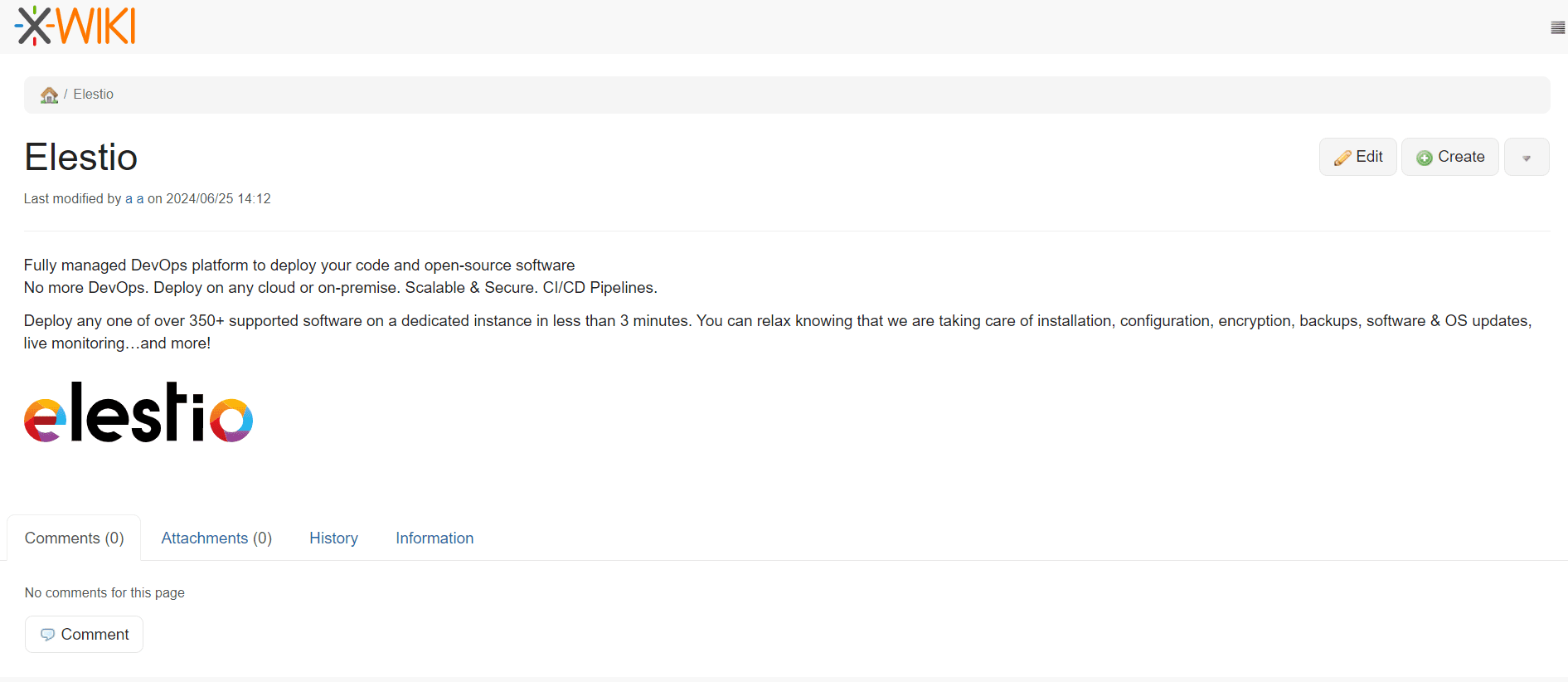The image size is (1568, 682).
Task: Open the hamburger drawer menu icon
Action: [x=1557, y=27]
